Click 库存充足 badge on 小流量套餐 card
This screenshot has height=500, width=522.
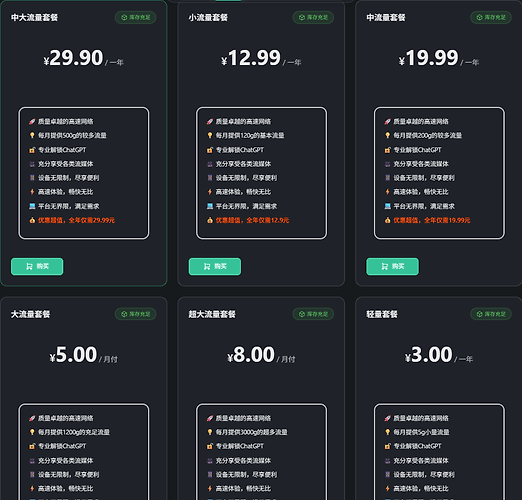313,17
